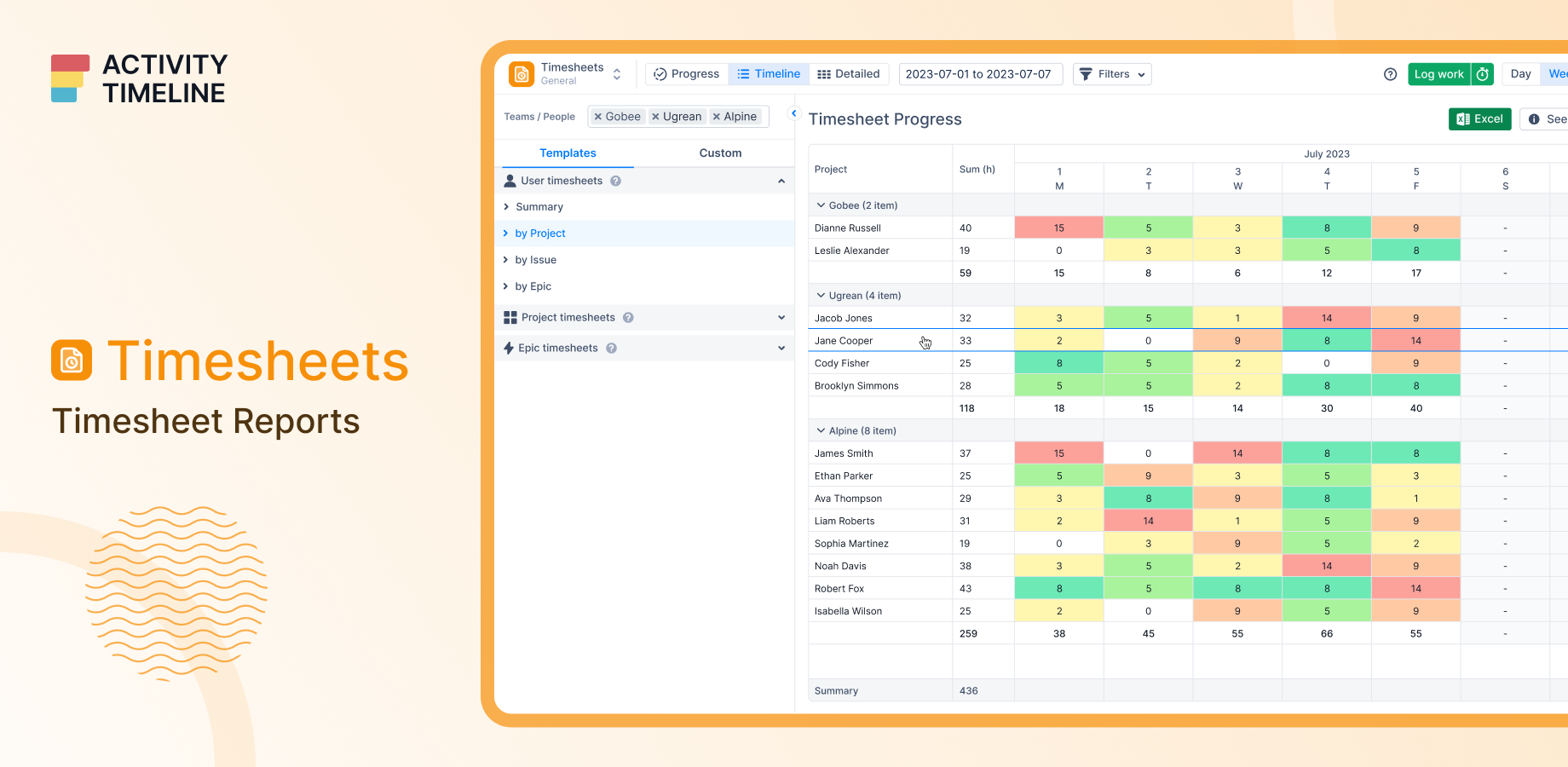Open the Custom tab
Viewport: 1568px width, 767px height.
720,153
